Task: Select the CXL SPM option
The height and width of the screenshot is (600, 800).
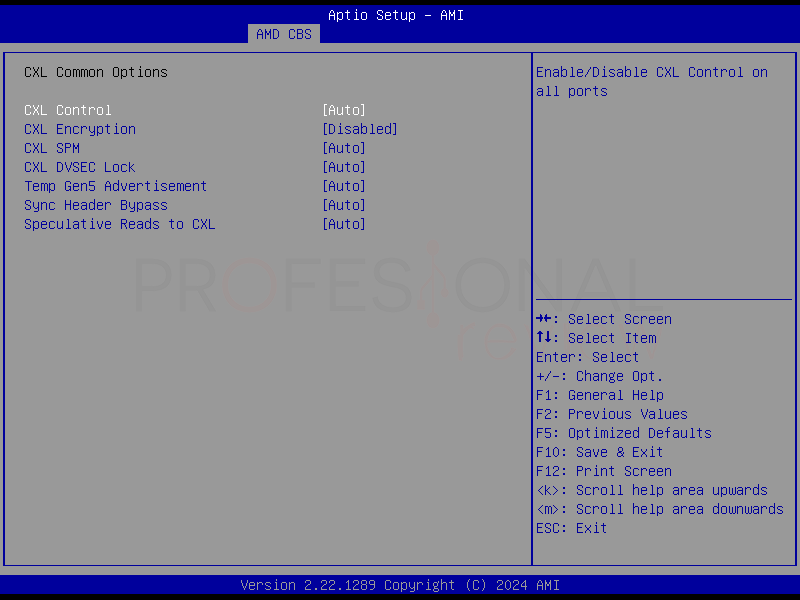Action: point(52,148)
